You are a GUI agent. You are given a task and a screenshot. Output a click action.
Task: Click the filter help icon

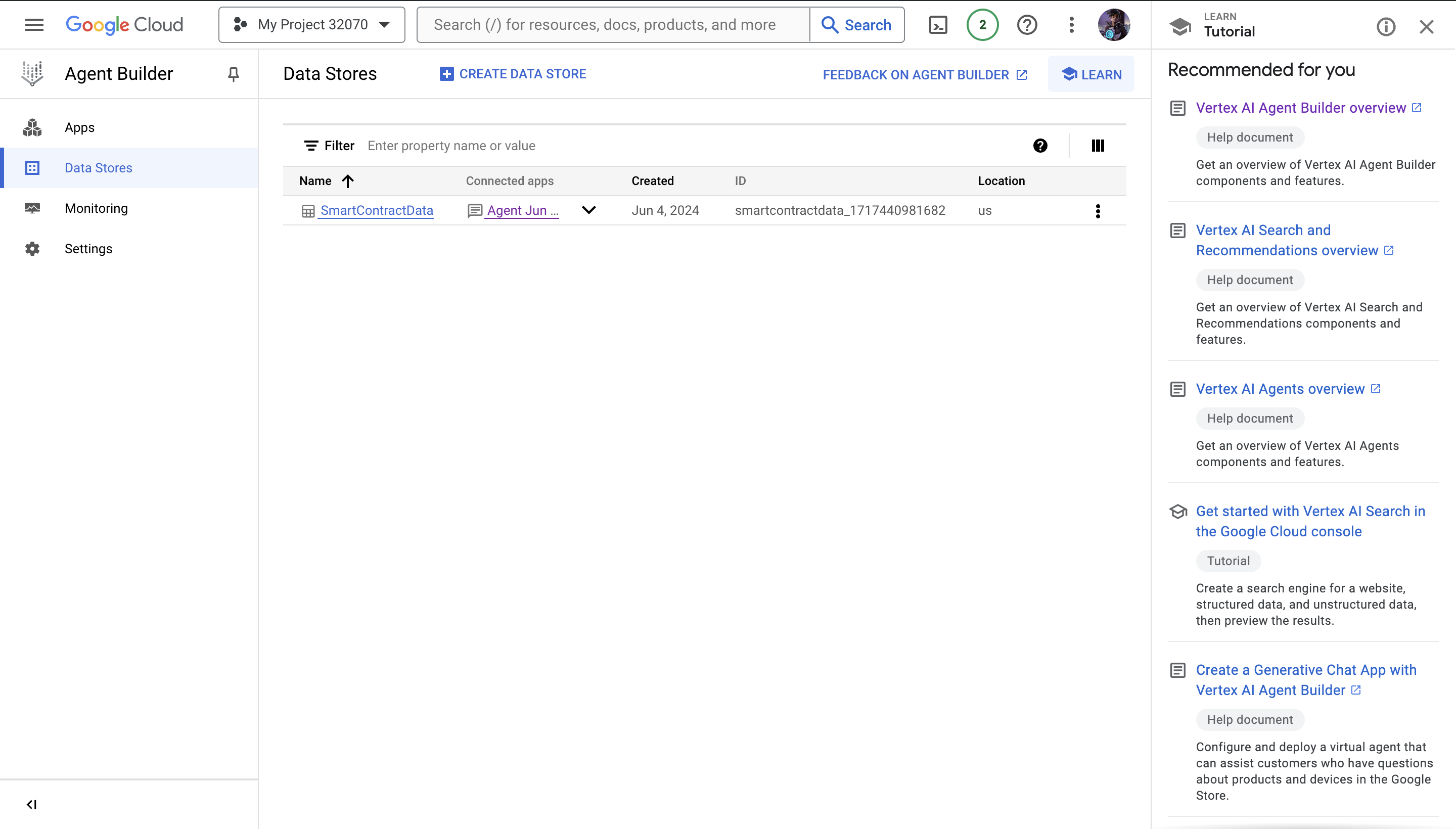[x=1040, y=146]
